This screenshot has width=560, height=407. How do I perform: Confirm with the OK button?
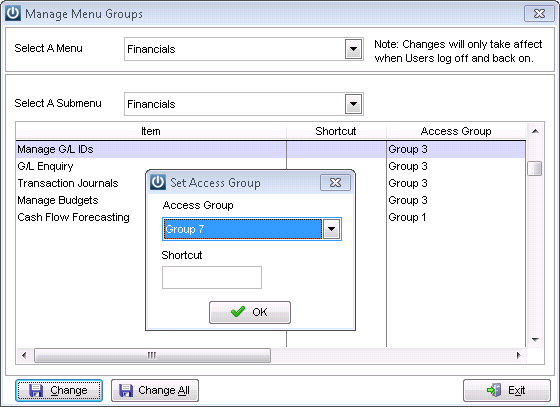click(x=250, y=312)
